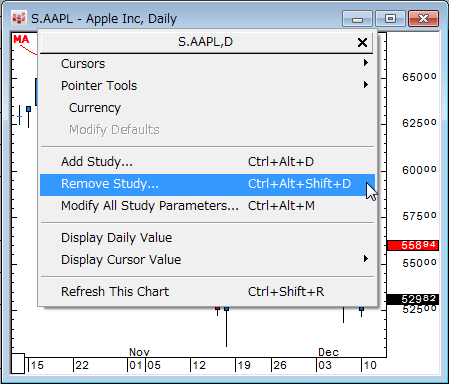Viewport: 449px width, 384px height.
Task: Click the Cursors submenu arrow
Action: 366,63
